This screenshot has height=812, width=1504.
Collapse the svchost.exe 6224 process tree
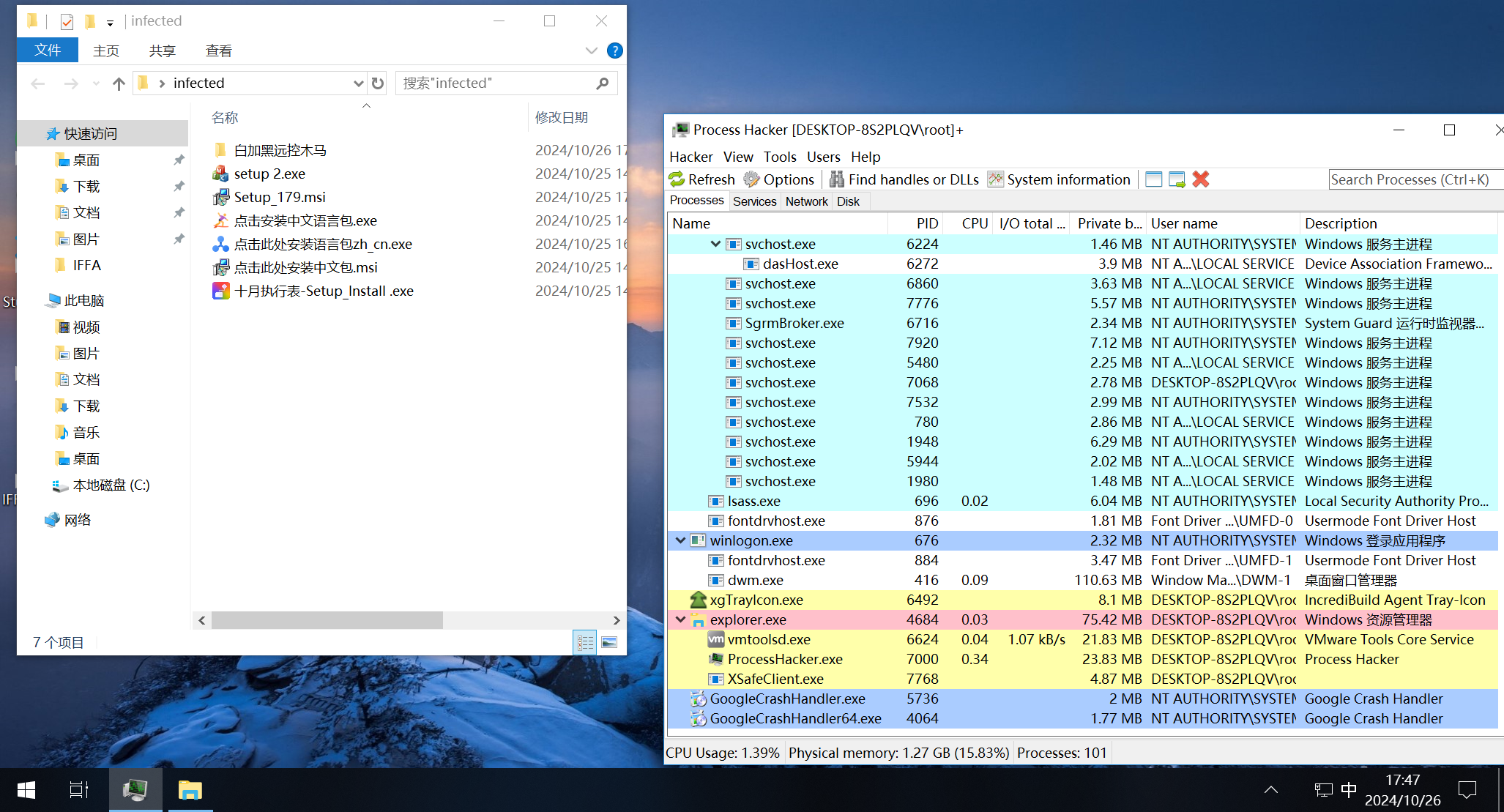[x=715, y=244]
